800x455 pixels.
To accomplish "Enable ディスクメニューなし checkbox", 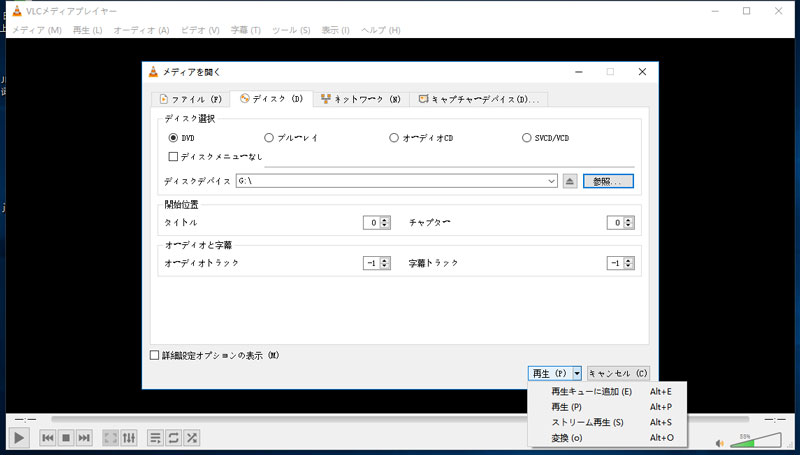I will click(173, 157).
